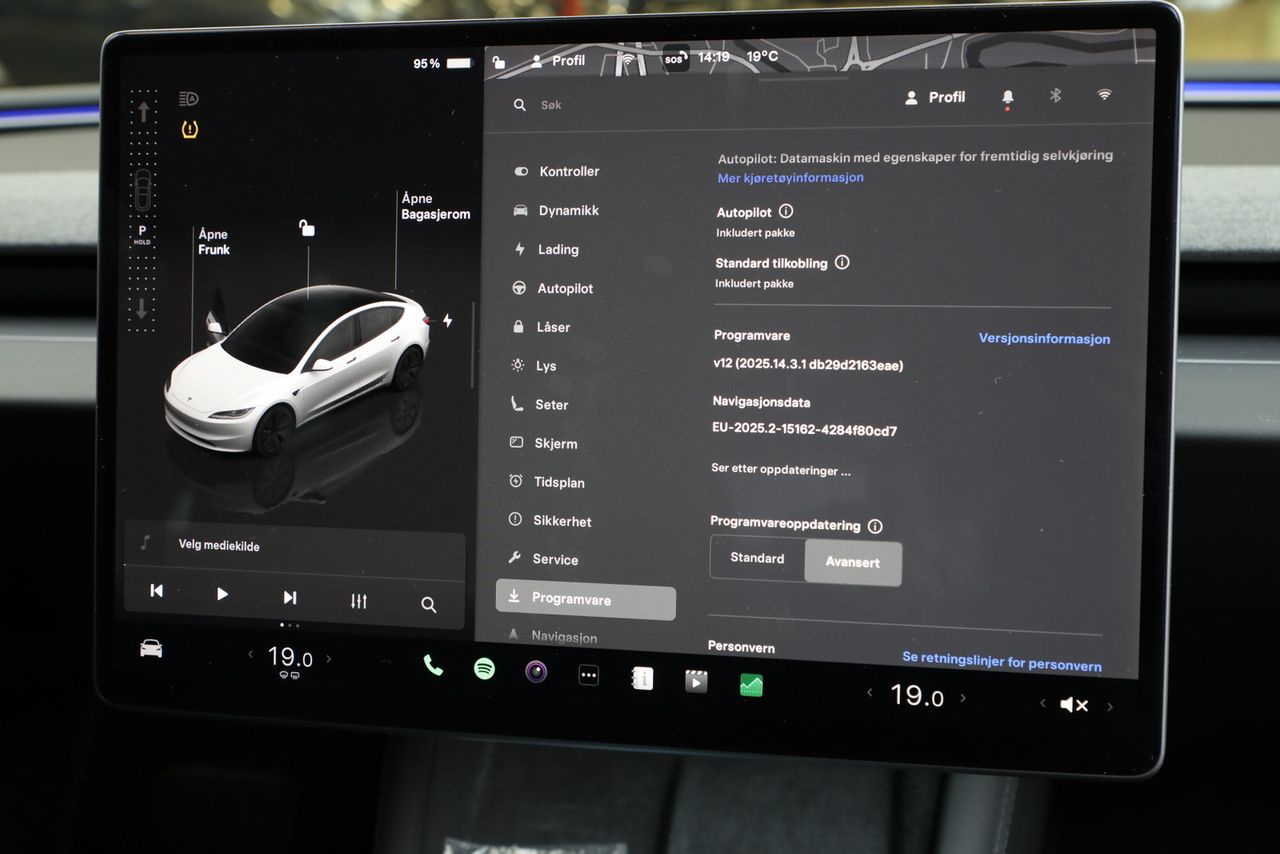Viewport: 1280px width, 854px height.
Task: Open the Theater app icon
Action: tap(696, 681)
